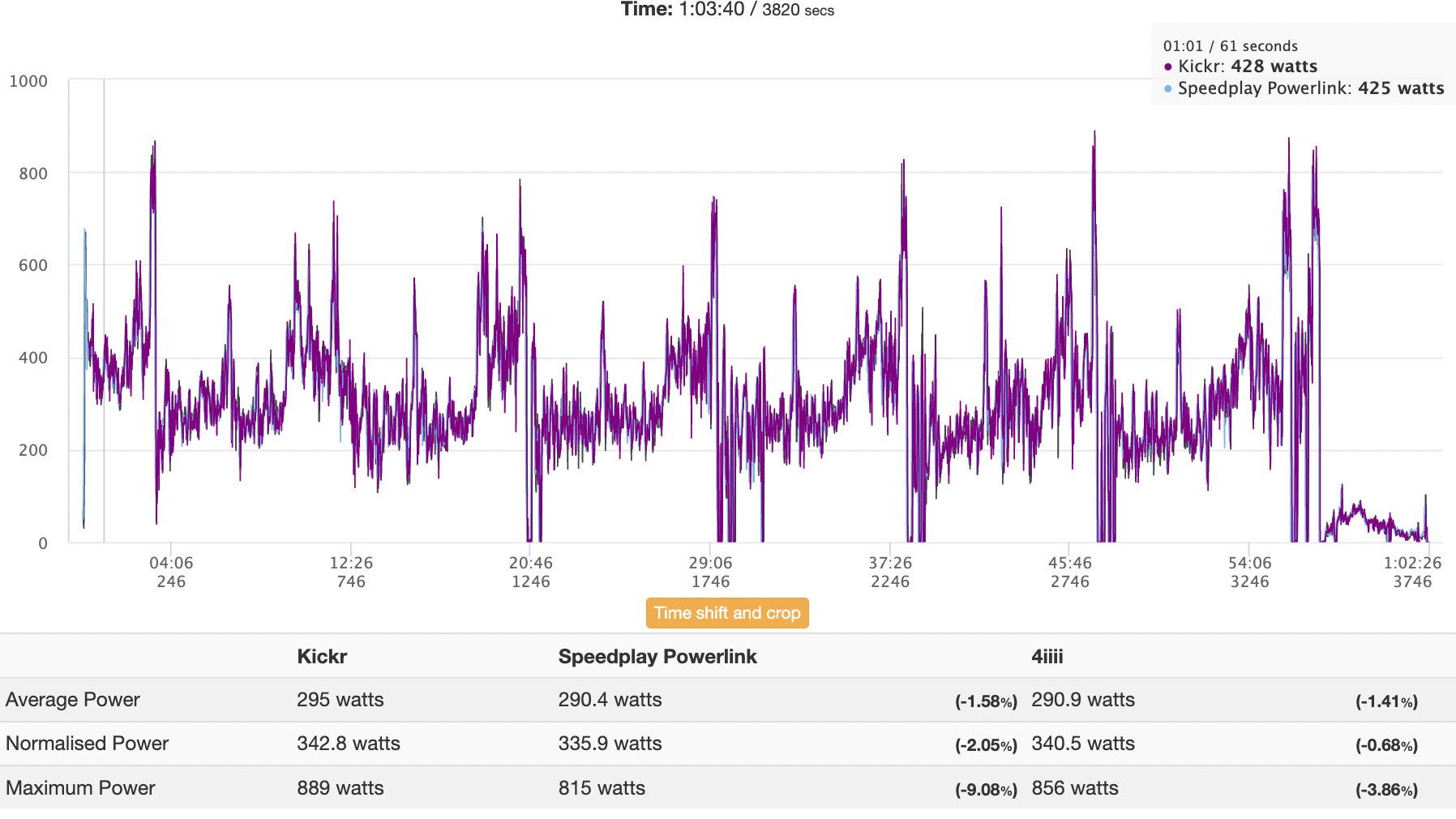Click the 856 watts maximum value
The height and width of the screenshot is (819, 1456).
(1075, 788)
